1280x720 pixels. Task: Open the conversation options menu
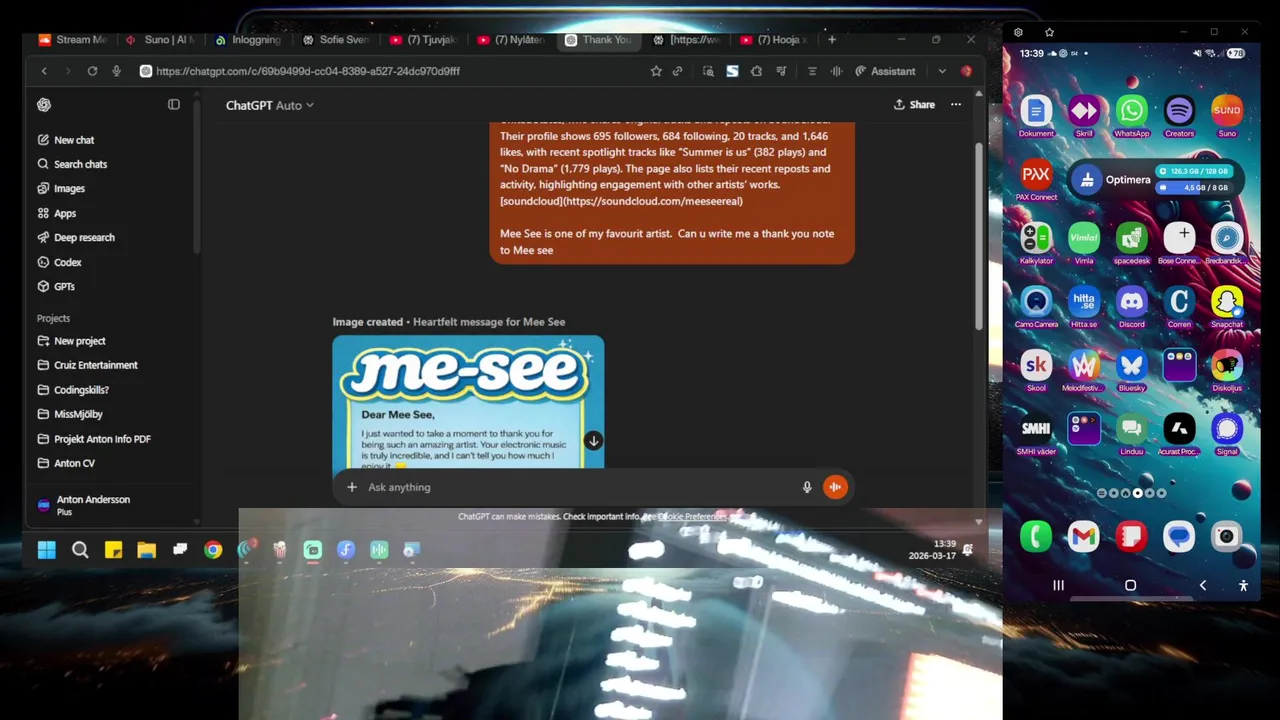tap(956, 104)
